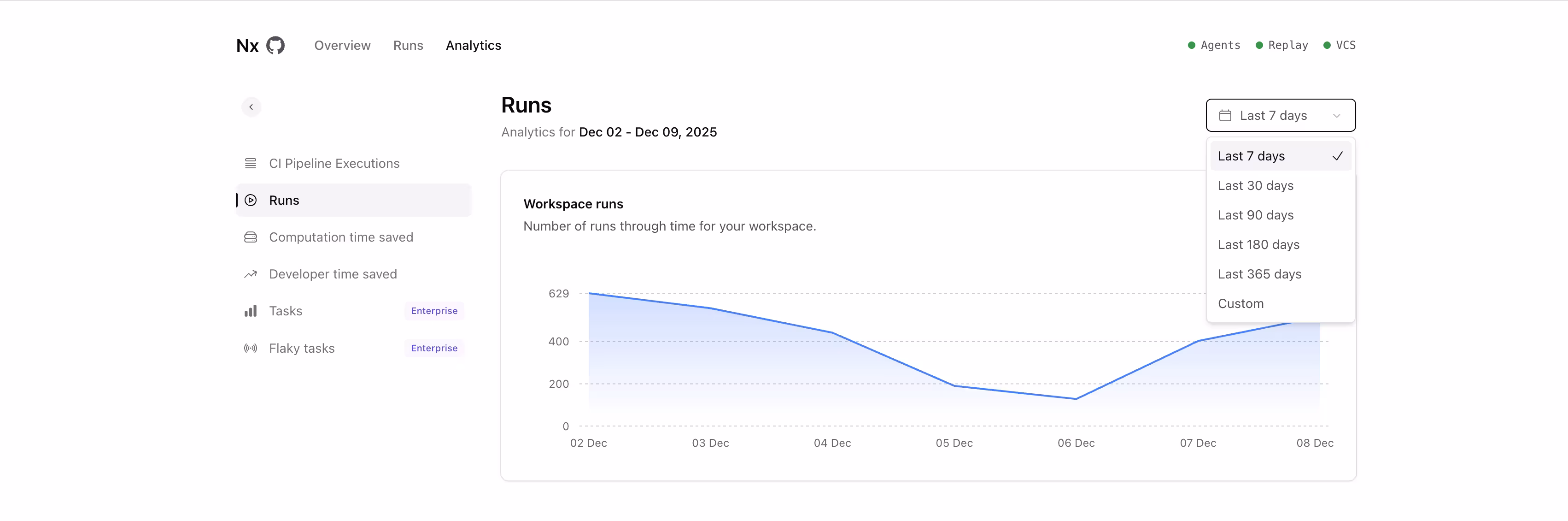The height and width of the screenshot is (521, 1568).
Task: Switch to the Overview tab
Action: (x=342, y=45)
